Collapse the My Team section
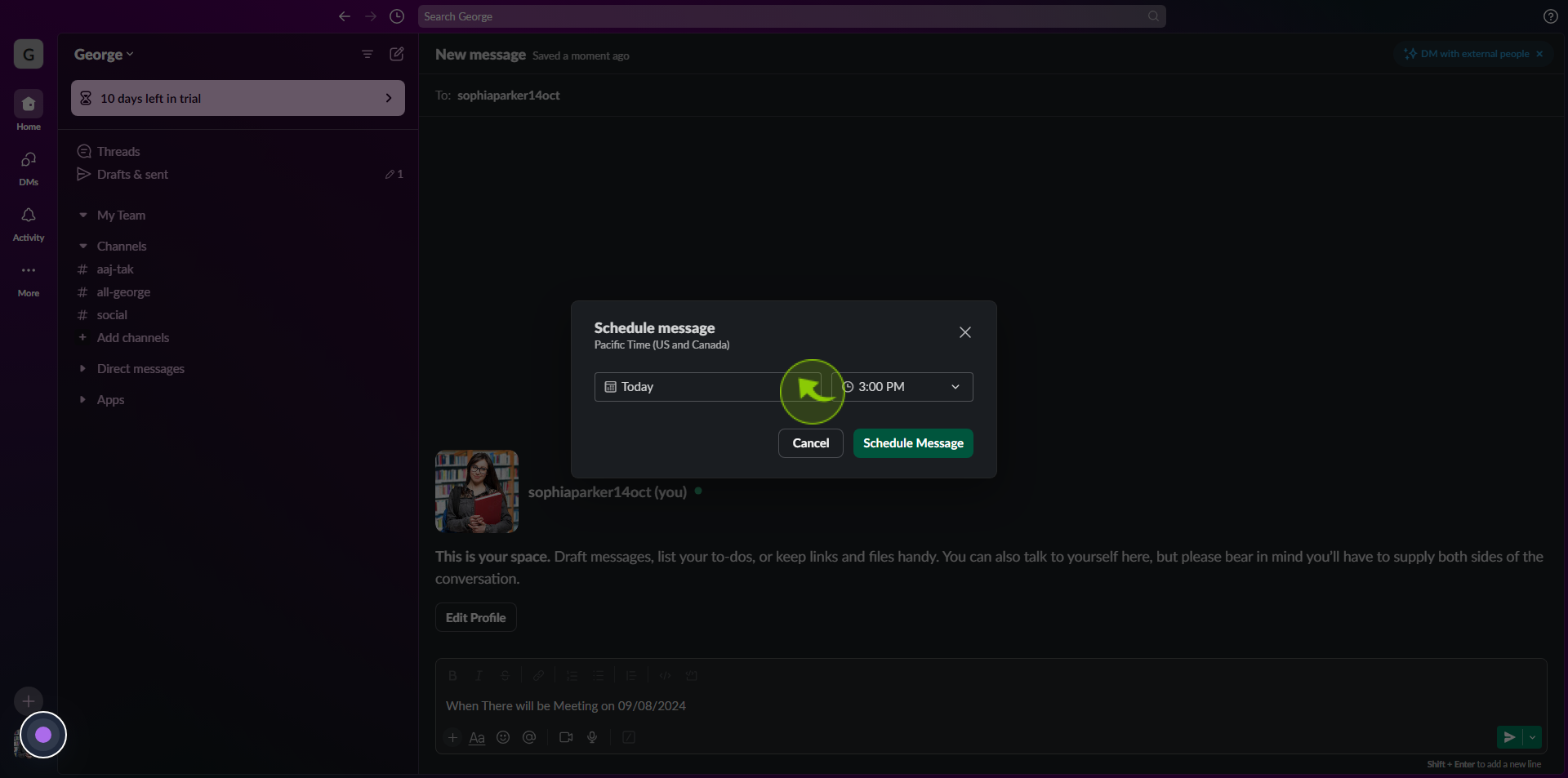1568x778 pixels. click(82, 216)
